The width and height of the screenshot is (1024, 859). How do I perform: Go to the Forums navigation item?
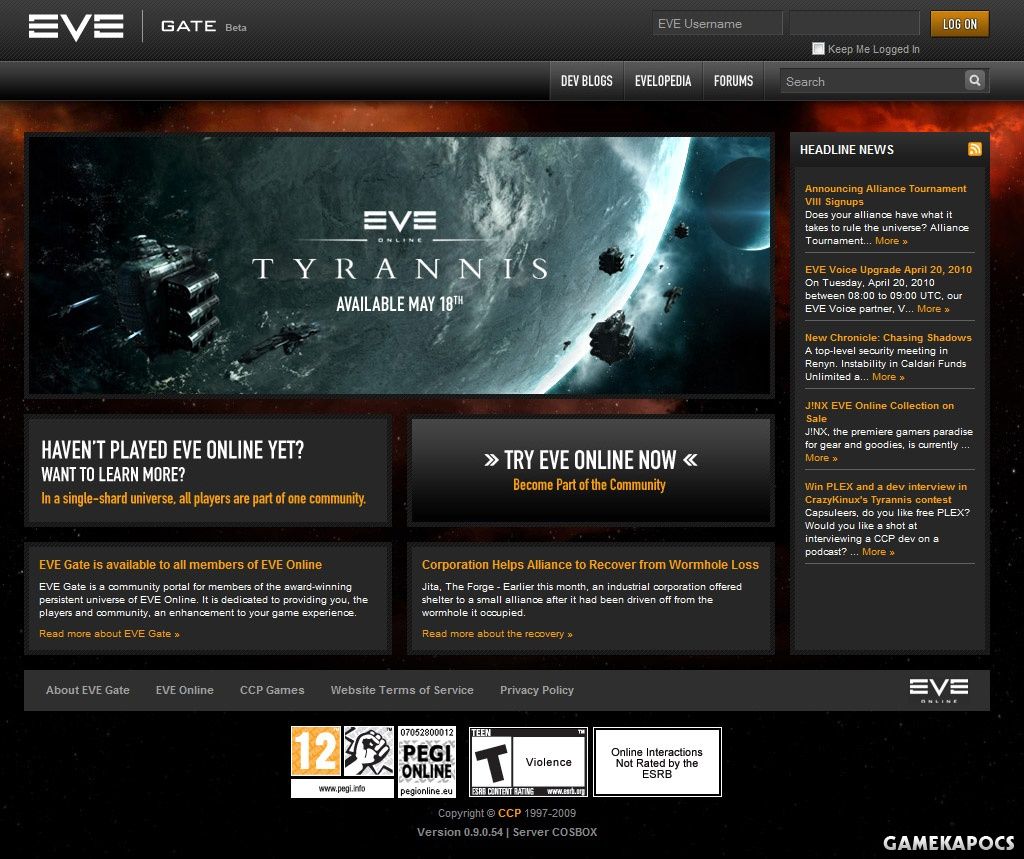click(733, 81)
